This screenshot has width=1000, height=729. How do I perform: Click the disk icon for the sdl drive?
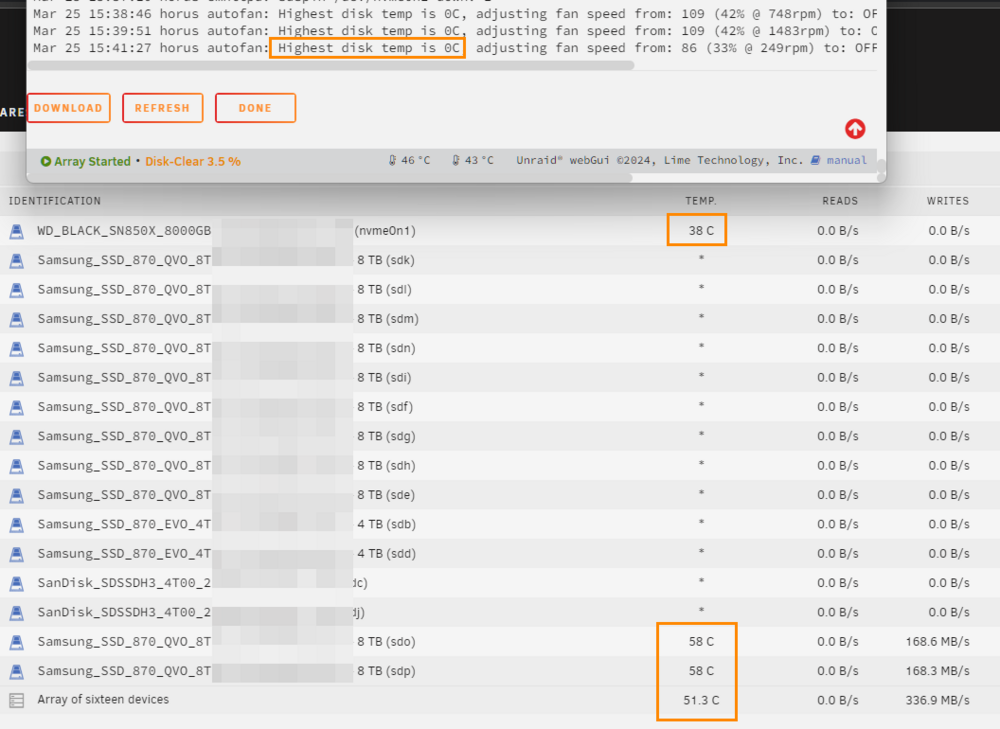point(17,290)
